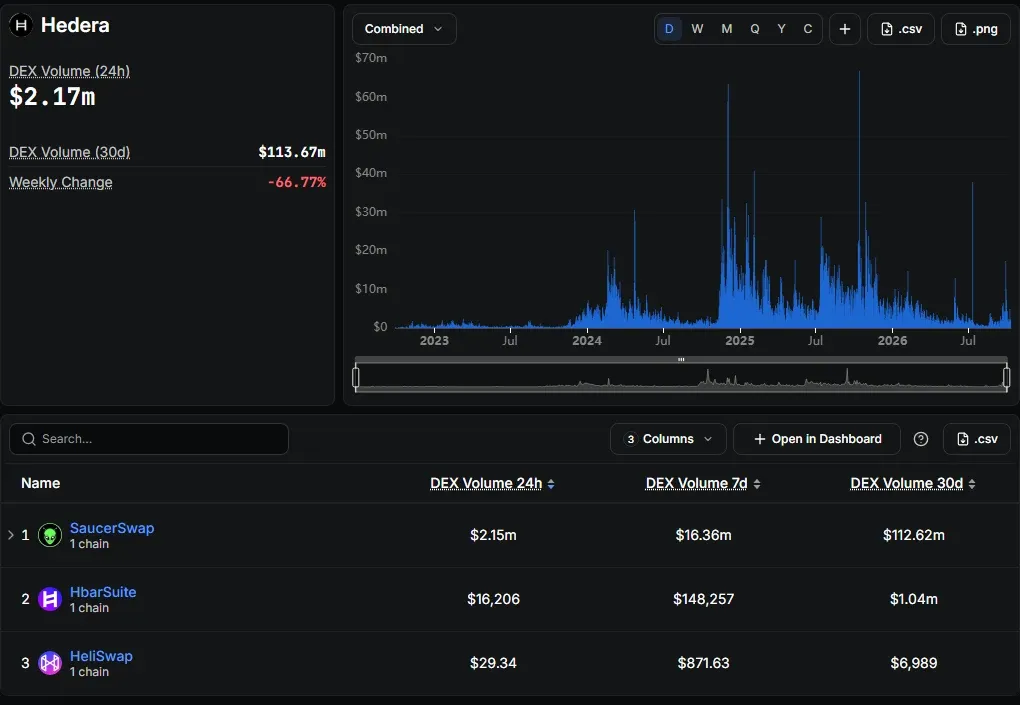1020x705 pixels.
Task: Open the SaucerSwap protocol link
Action: pos(112,528)
